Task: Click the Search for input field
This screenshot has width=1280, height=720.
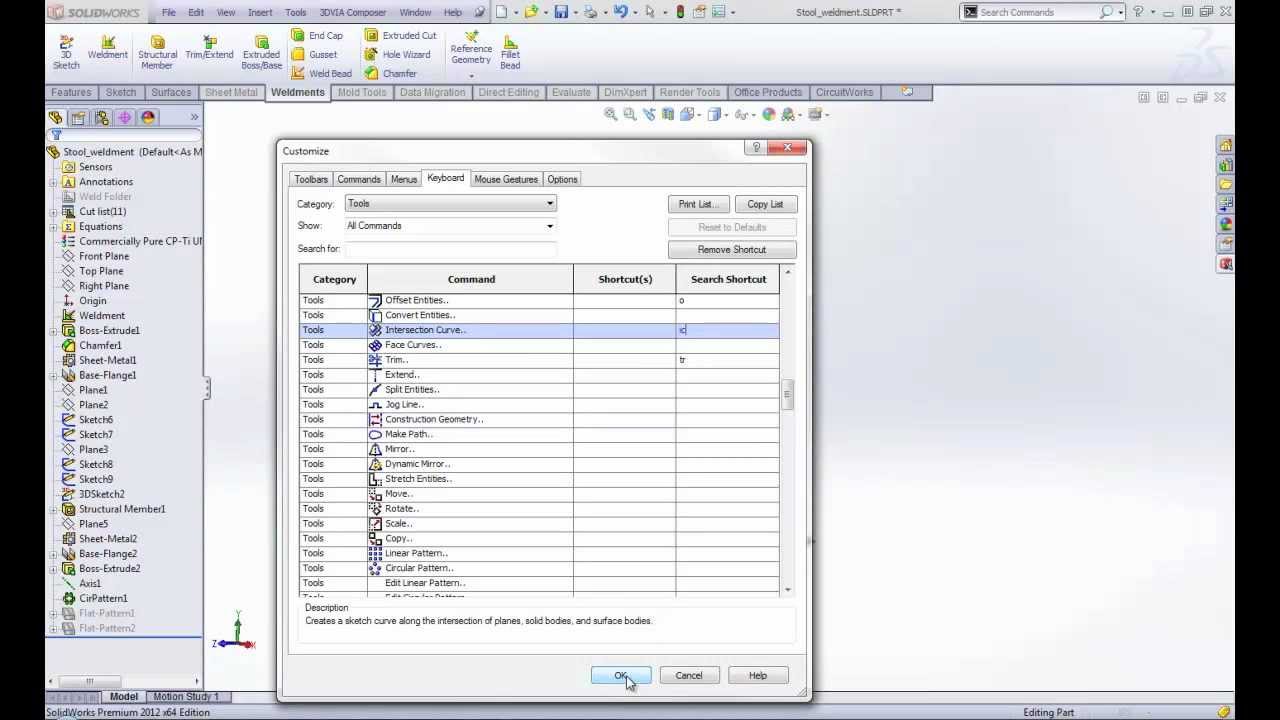Action: pos(450,249)
